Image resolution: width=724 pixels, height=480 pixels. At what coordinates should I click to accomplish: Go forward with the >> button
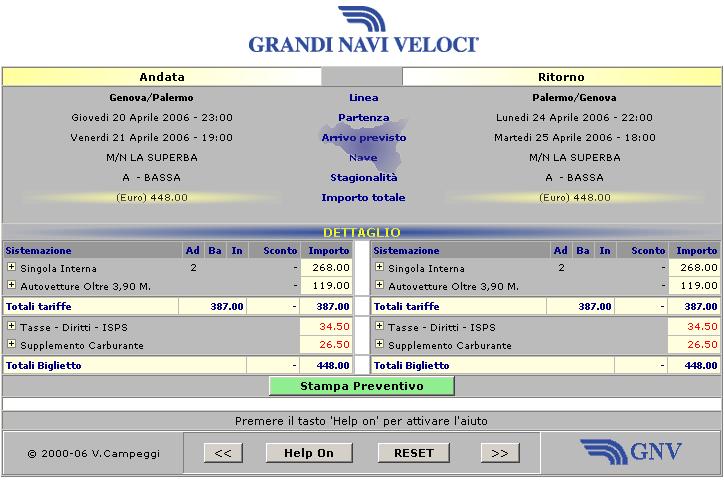point(500,453)
